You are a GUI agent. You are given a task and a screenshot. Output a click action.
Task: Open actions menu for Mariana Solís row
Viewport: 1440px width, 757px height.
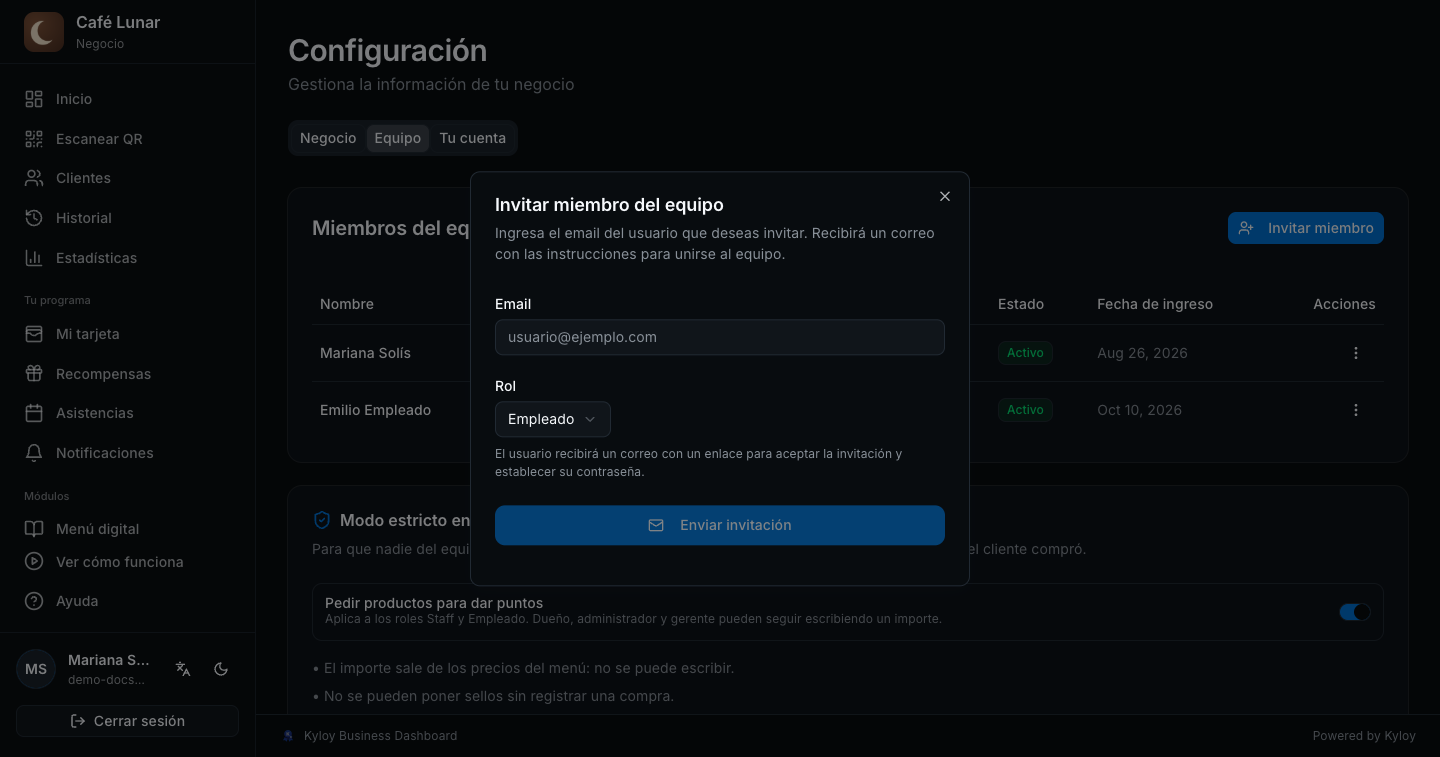(x=1356, y=353)
